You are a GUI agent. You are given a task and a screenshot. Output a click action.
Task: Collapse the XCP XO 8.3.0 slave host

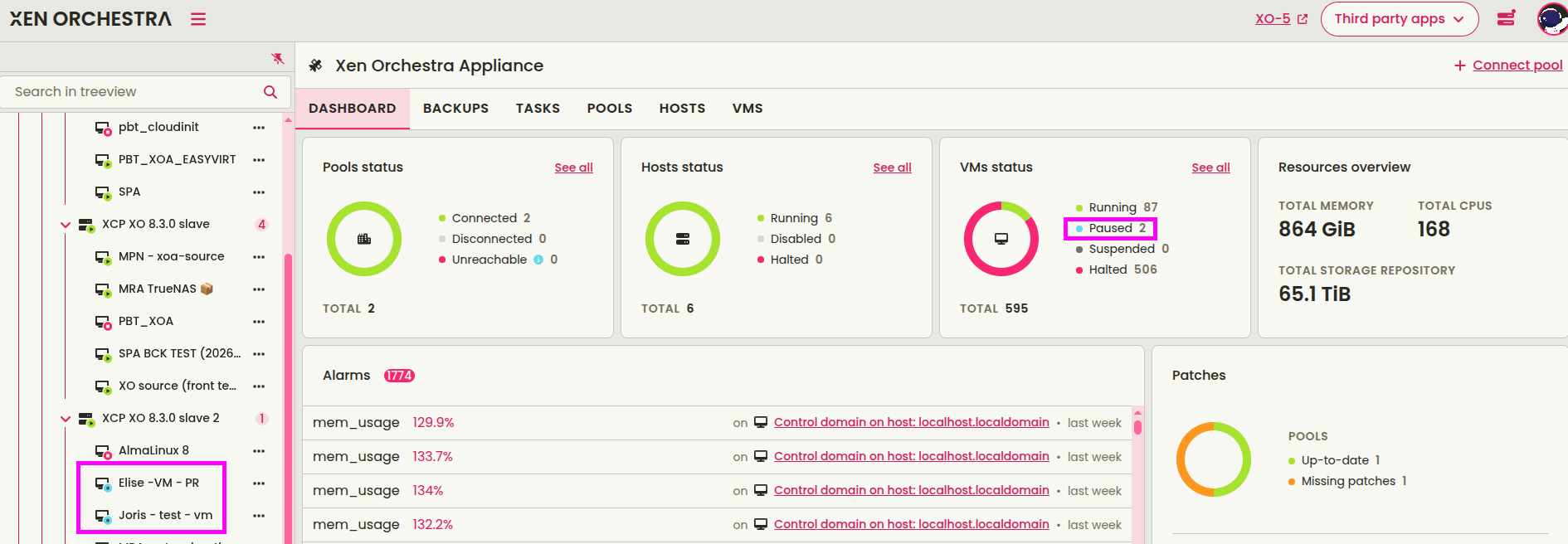click(x=66, y=225)
